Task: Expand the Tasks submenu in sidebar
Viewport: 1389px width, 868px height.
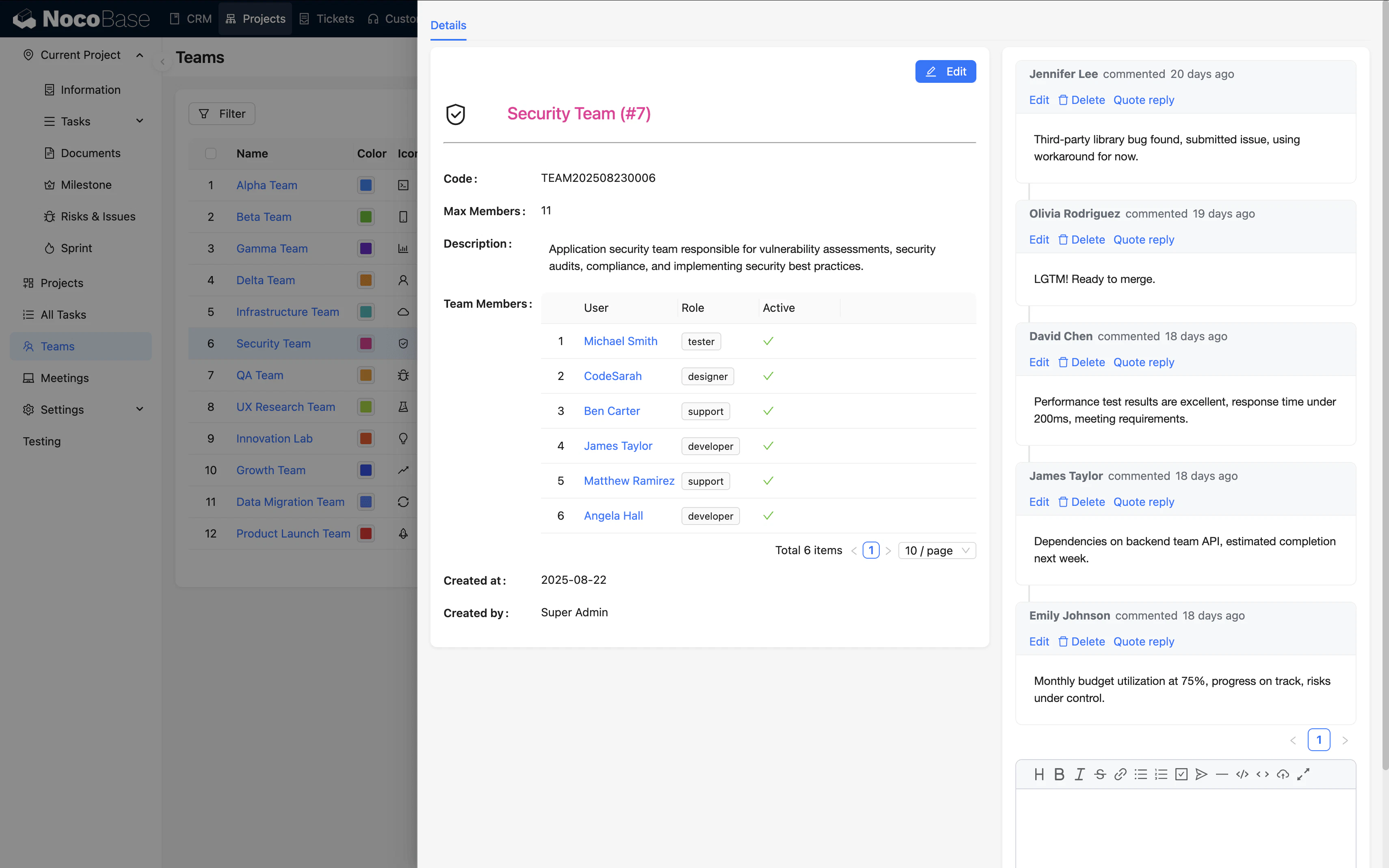Action: (140, 121)
